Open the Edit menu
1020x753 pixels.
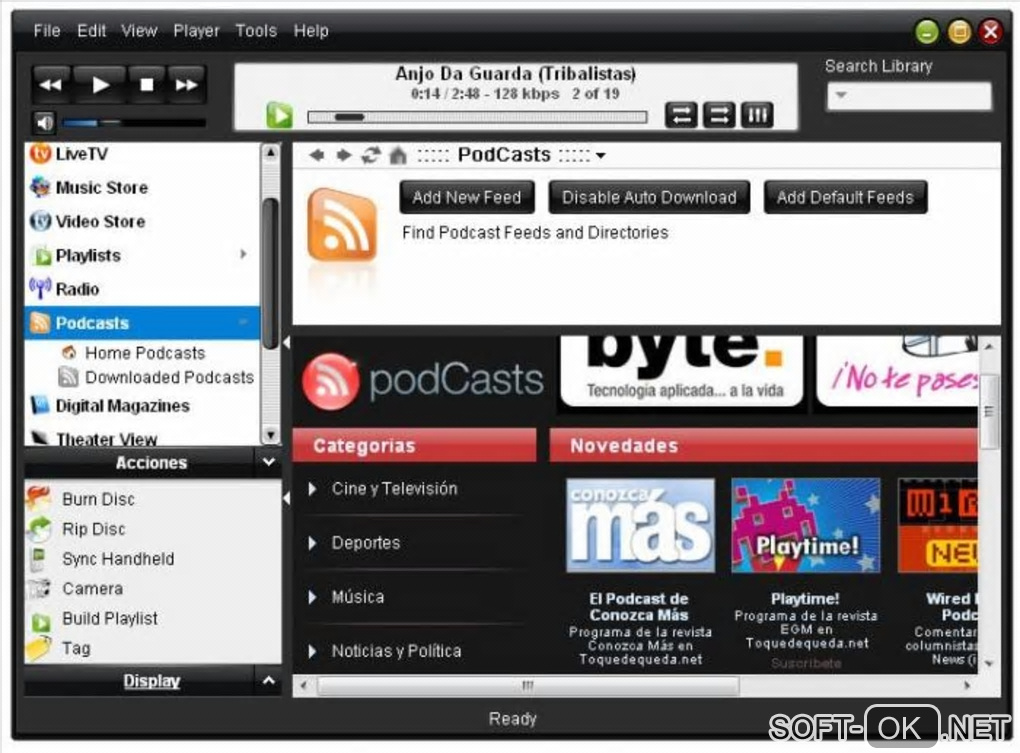[91, 31]
